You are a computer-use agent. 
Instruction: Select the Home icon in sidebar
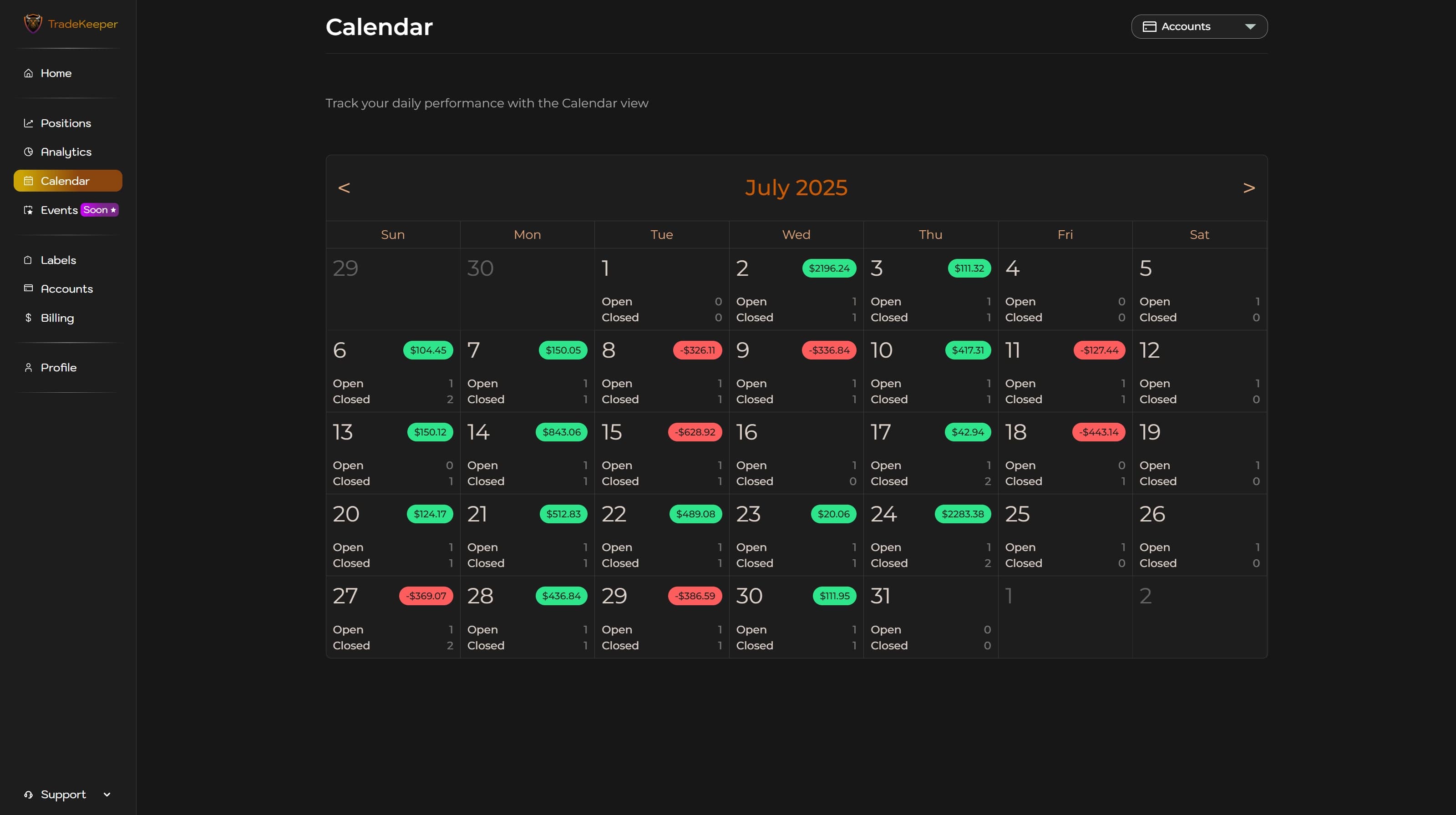[29, 73]
